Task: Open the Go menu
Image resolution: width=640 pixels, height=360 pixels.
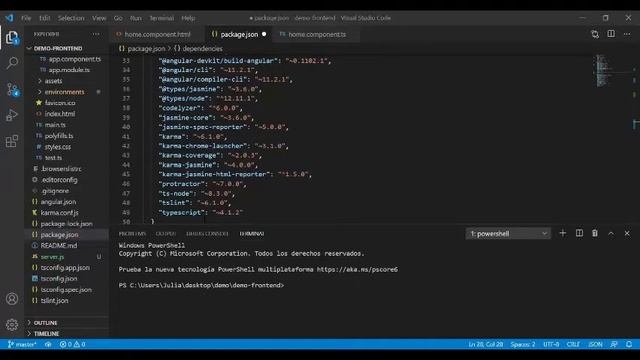Action: [x=118, y=18]
